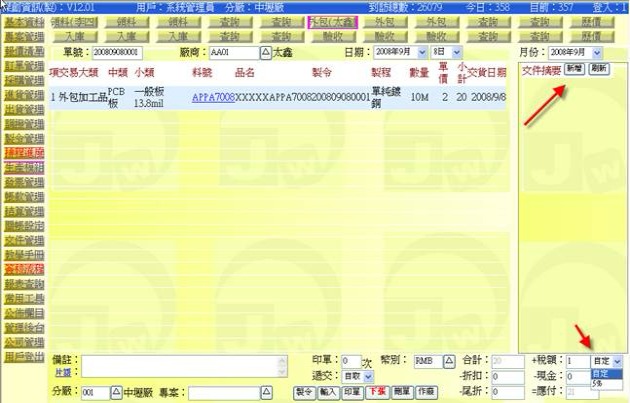This screenshot has width=630, height=403.
Task: Open the highlighted 外包(太鑫) tab
Action: 333,21
